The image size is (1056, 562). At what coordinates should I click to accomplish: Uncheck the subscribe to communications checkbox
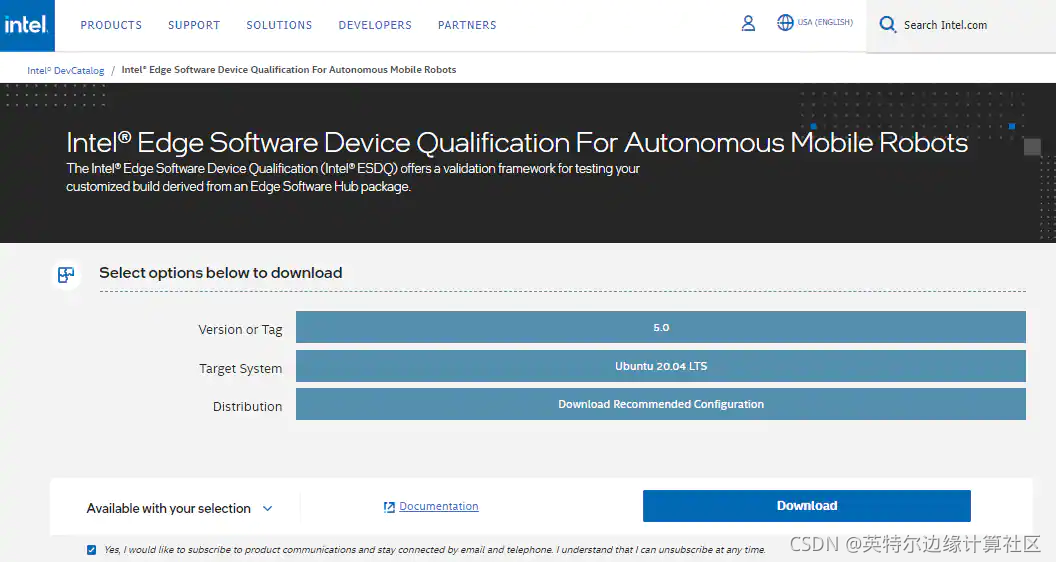(x=92, y=550)
